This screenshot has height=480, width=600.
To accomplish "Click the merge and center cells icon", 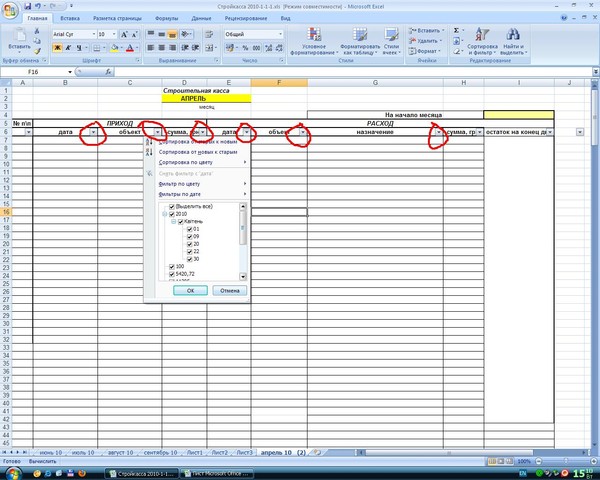I will [x=209, y=48].
